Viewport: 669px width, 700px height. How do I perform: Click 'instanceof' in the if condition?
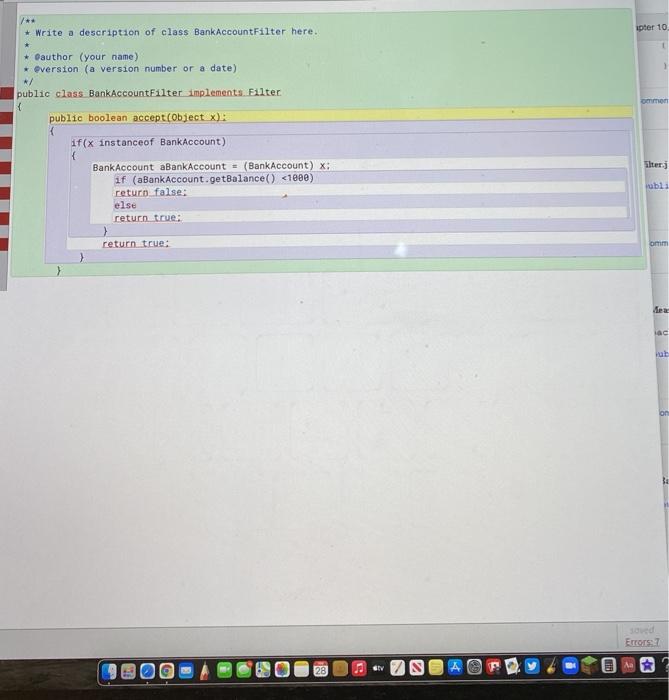pos(126,142)
